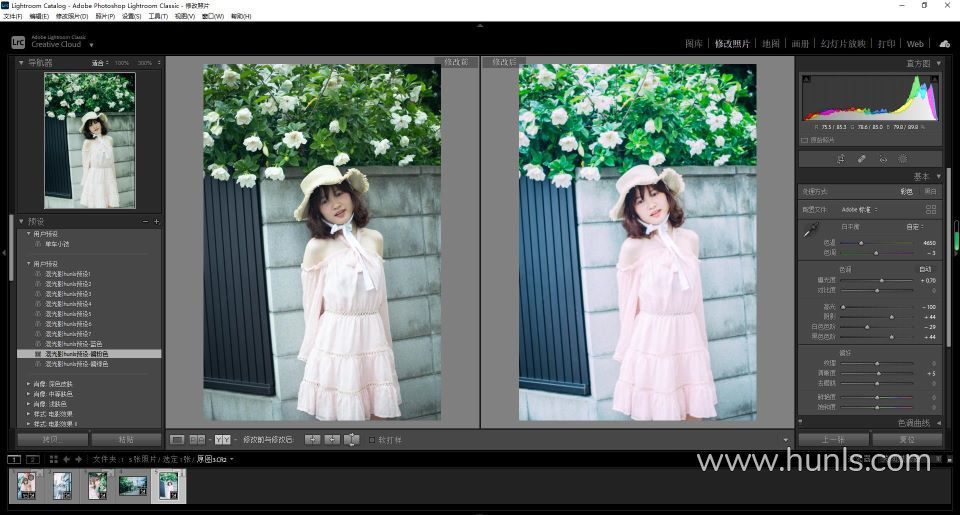This screenshot has height=515, width=960.
Task: Enable the 软打样 soft proofing checkbox
Action: tap(372, 440)
